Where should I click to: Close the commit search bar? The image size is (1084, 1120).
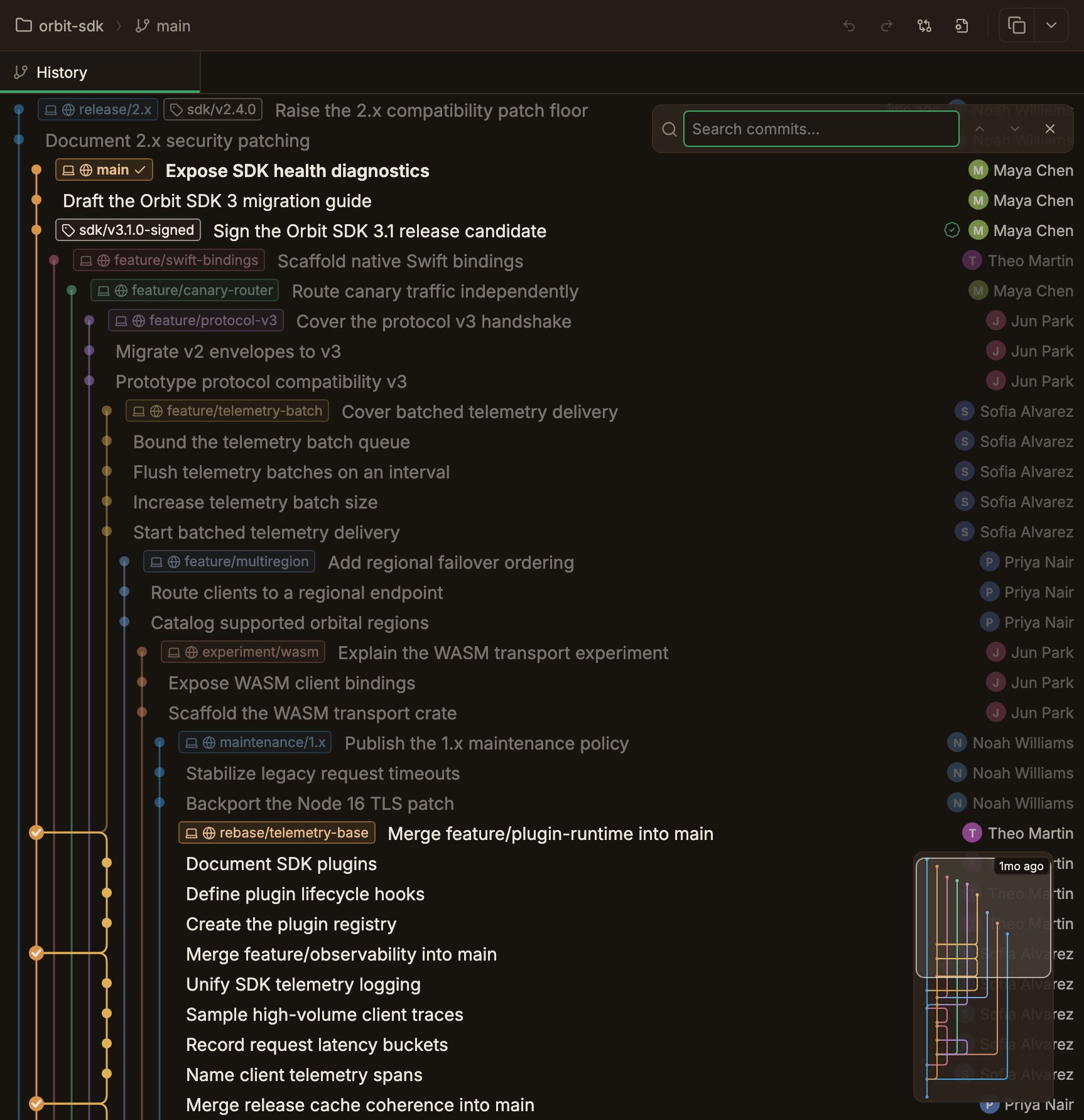[x=1050, y=129]
